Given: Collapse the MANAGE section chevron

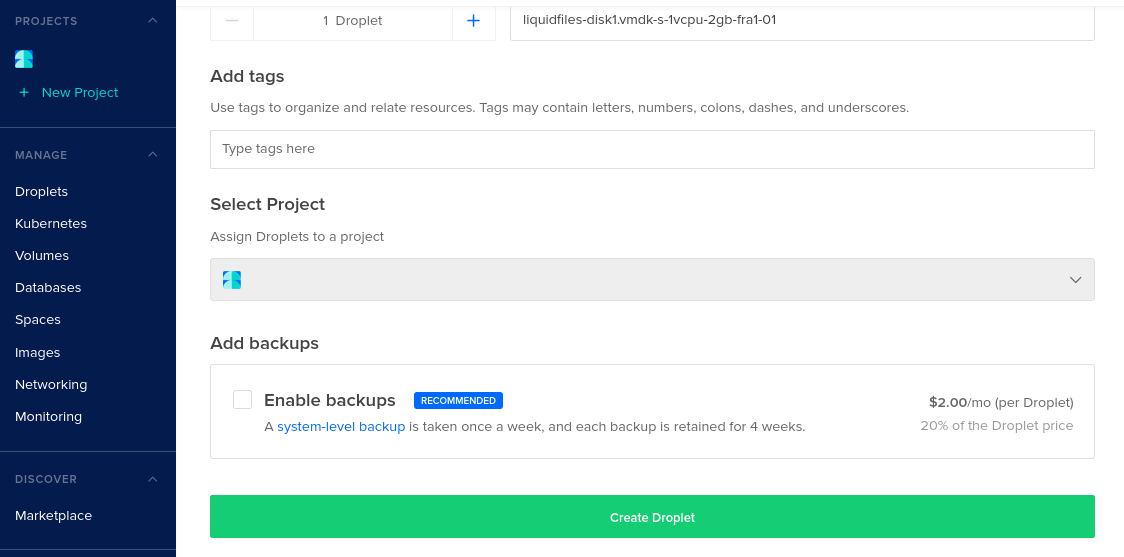Looking at the screenshot, I should pos(153,155).
